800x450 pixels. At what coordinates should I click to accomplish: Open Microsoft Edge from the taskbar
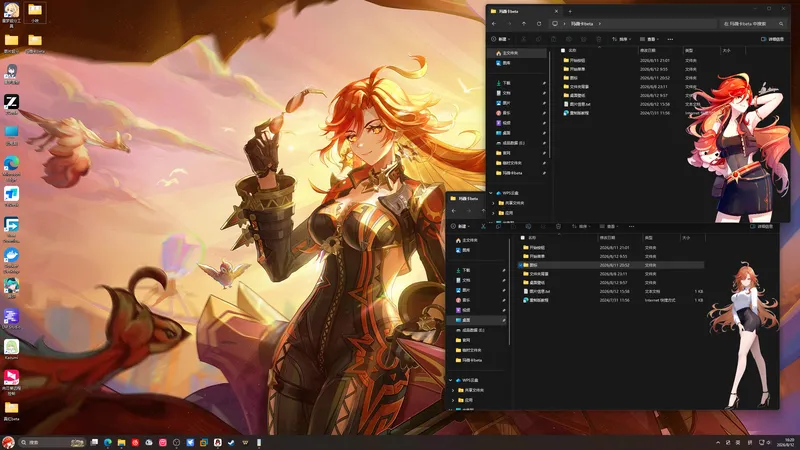(x=108, y=442)
